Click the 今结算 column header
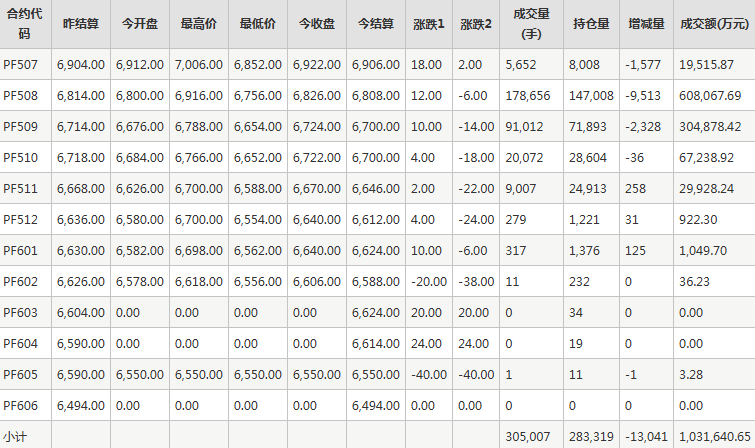The image size is (755, 448). pos(376,24)
